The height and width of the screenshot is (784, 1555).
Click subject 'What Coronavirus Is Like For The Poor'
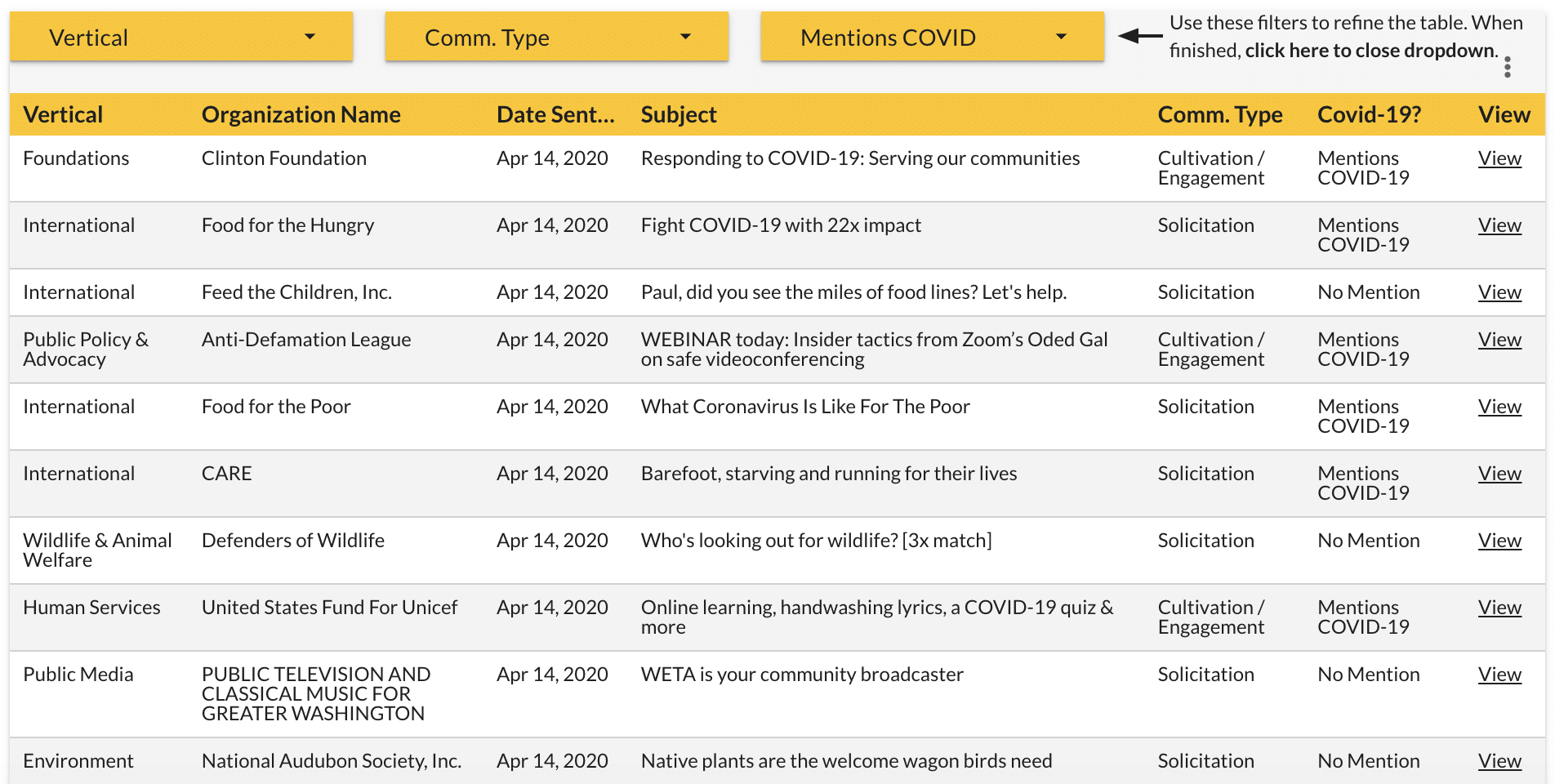click(805, 407)
